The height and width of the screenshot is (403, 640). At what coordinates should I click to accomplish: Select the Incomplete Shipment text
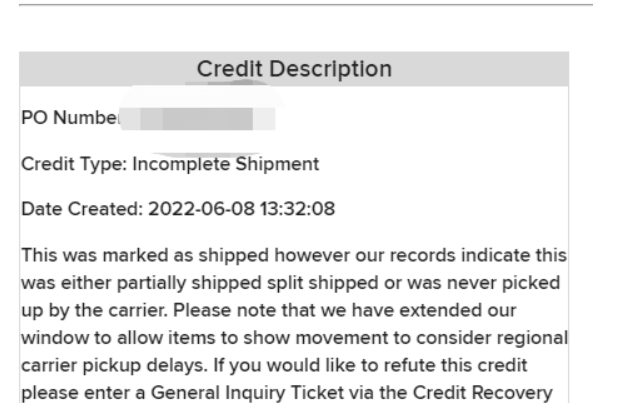226,164
